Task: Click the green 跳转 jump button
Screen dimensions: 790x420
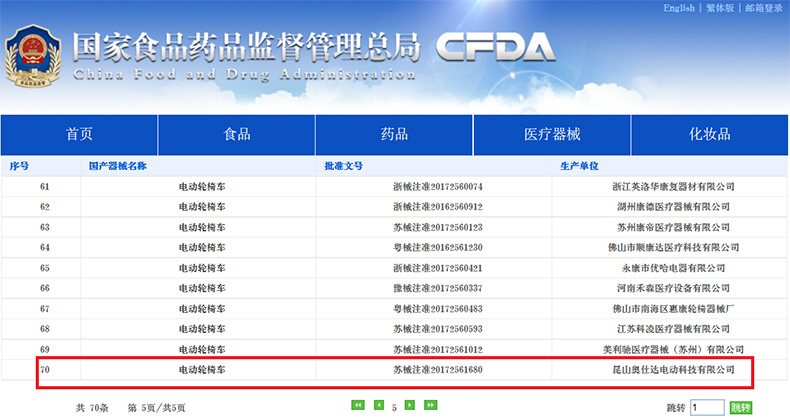Action: (741, 407)
